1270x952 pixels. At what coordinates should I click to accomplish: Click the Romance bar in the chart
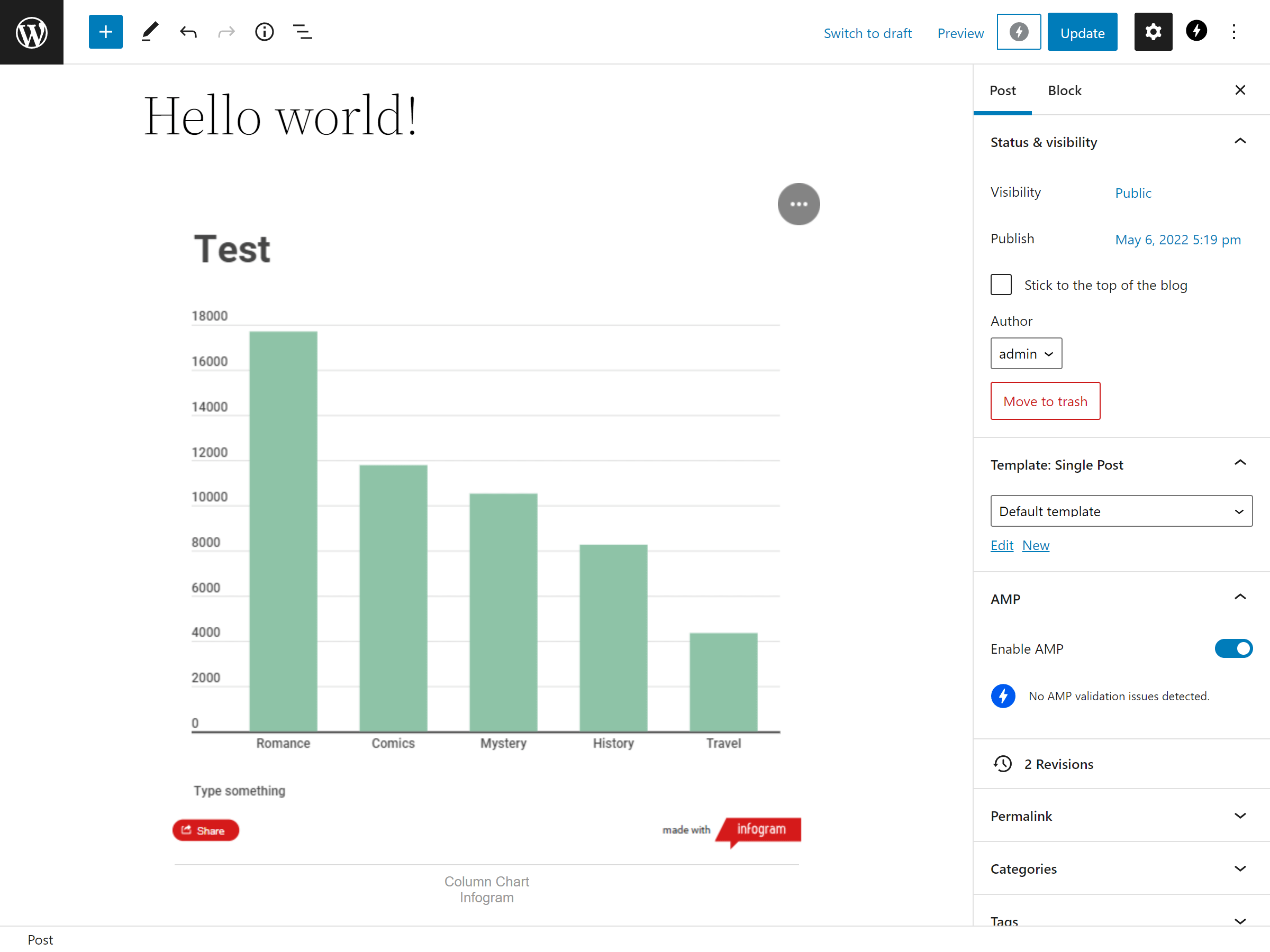pos(283,532)
